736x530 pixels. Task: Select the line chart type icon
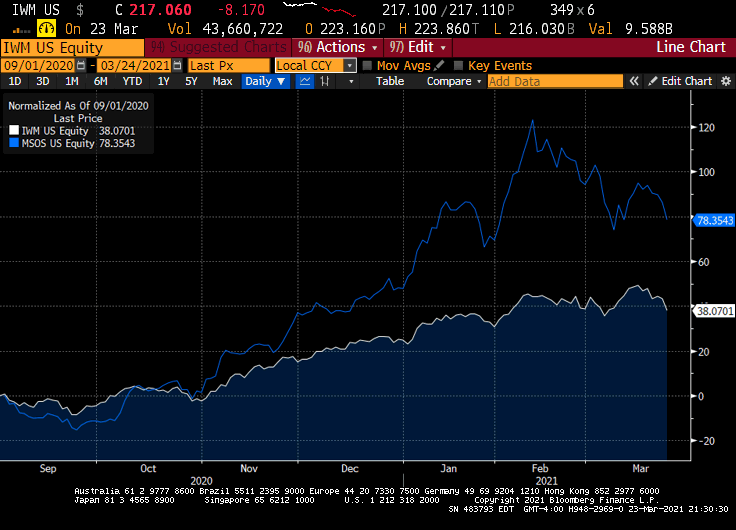pos(305,81)
